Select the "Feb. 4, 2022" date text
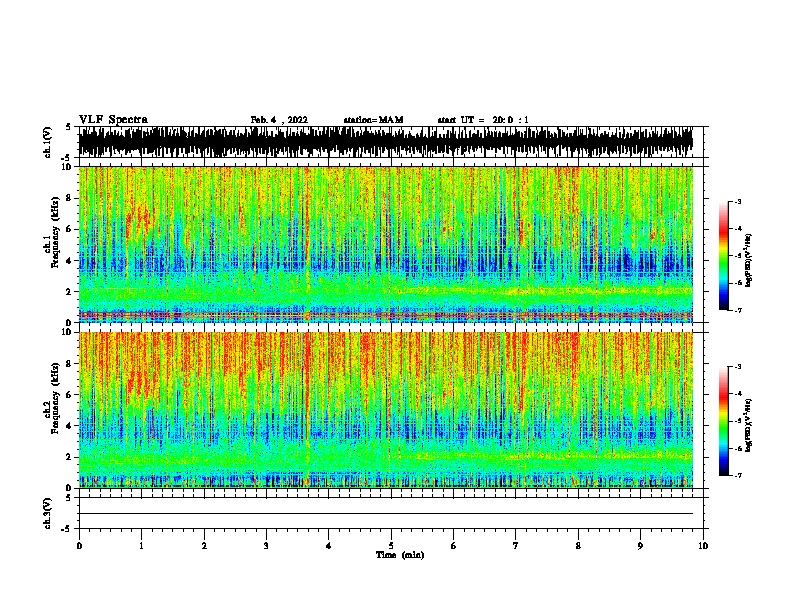 click(x=279, y=120)
